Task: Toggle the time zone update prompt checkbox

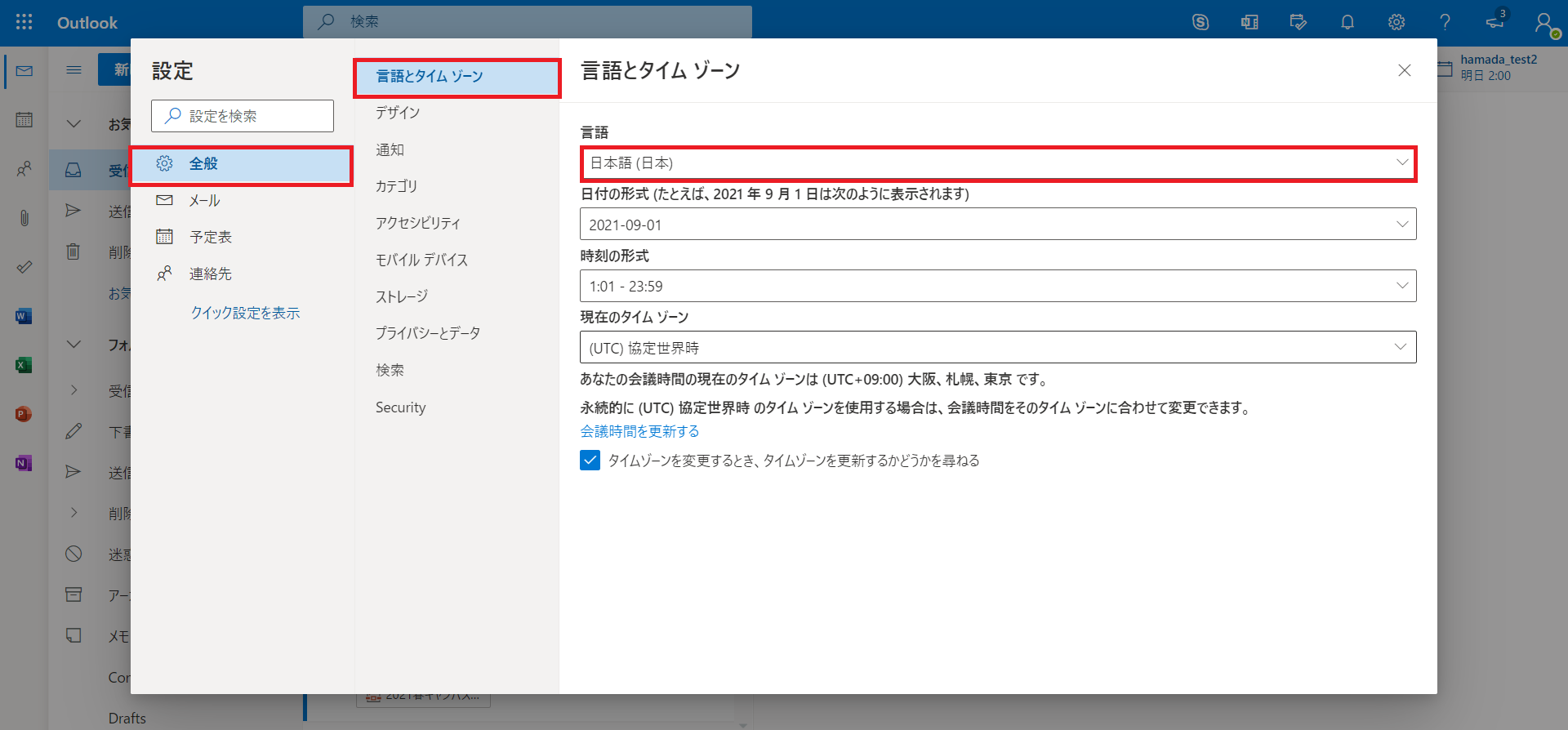Action: tap(590, 461)
